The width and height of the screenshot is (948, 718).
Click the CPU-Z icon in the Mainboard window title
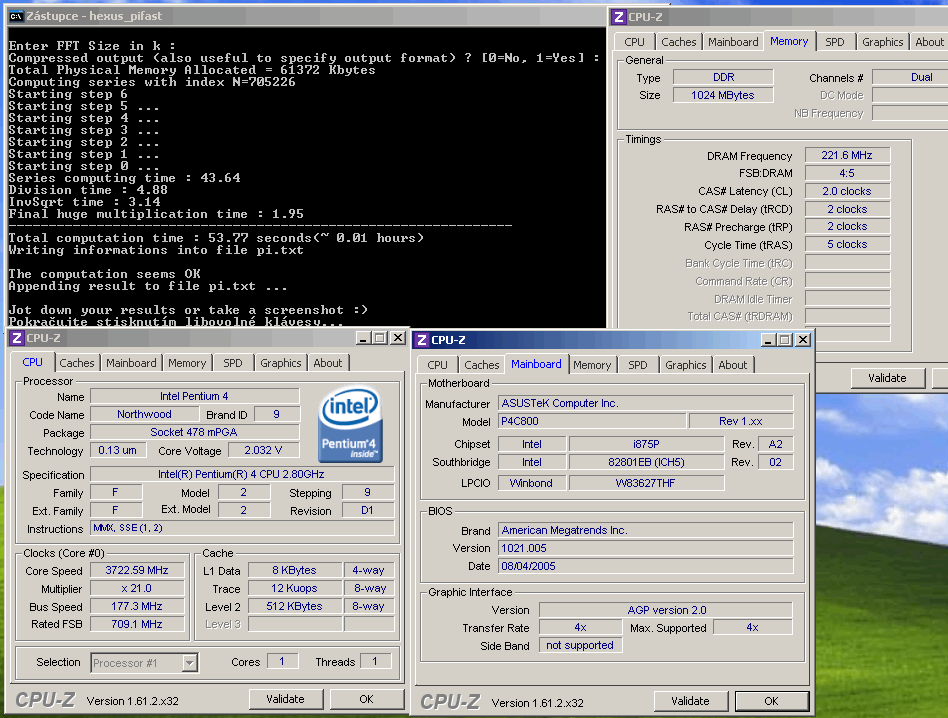(x=422, y=340)
